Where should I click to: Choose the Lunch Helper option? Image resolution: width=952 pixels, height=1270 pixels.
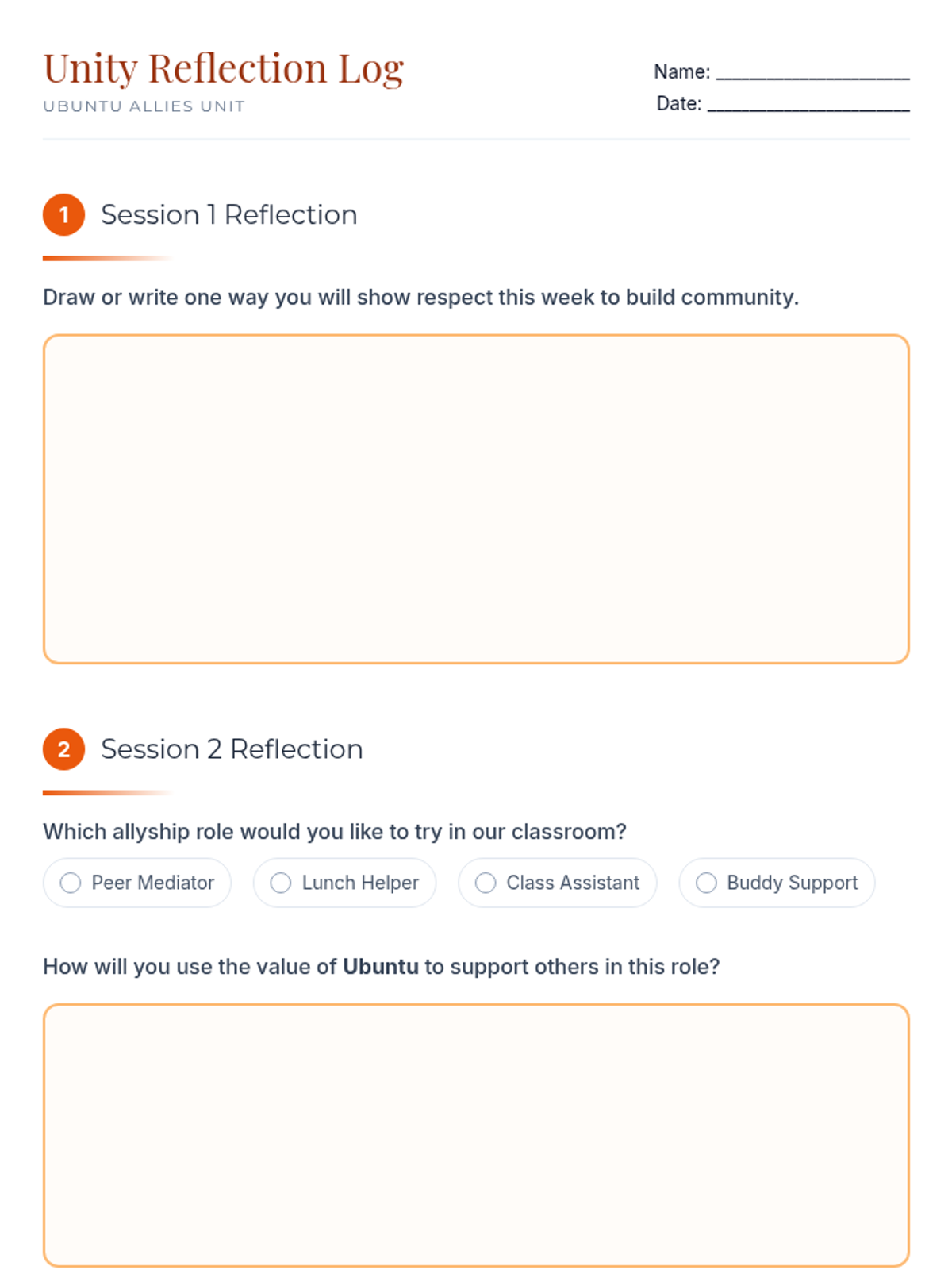coord(281,883)
